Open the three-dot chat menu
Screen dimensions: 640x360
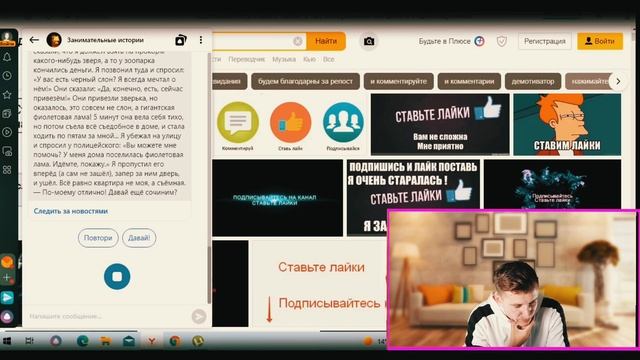coord(201,40)
